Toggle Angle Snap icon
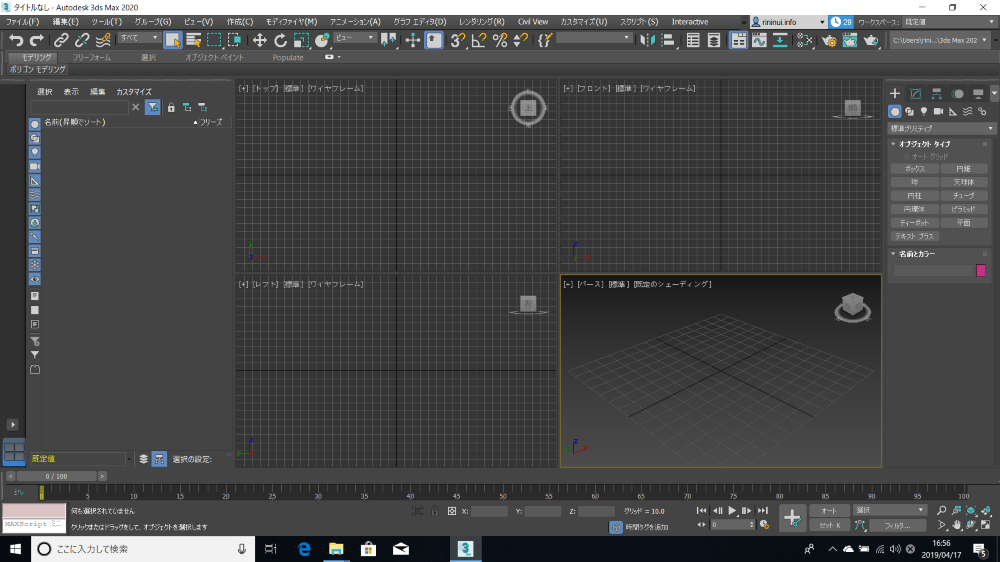This screenshot has width=1000, height=562. tap(478, 41)
